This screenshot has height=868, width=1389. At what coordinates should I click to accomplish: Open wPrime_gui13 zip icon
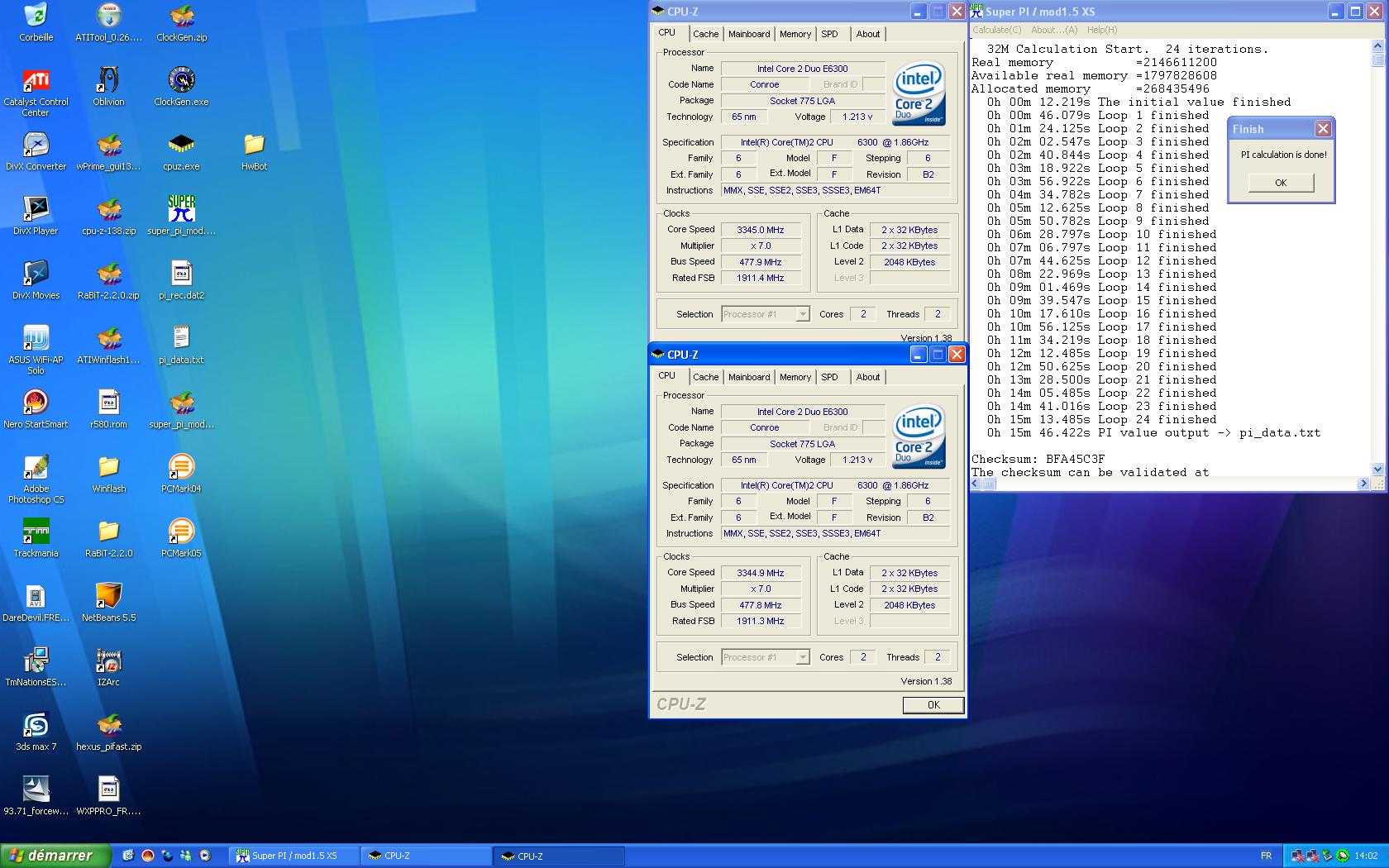[108, 144]
